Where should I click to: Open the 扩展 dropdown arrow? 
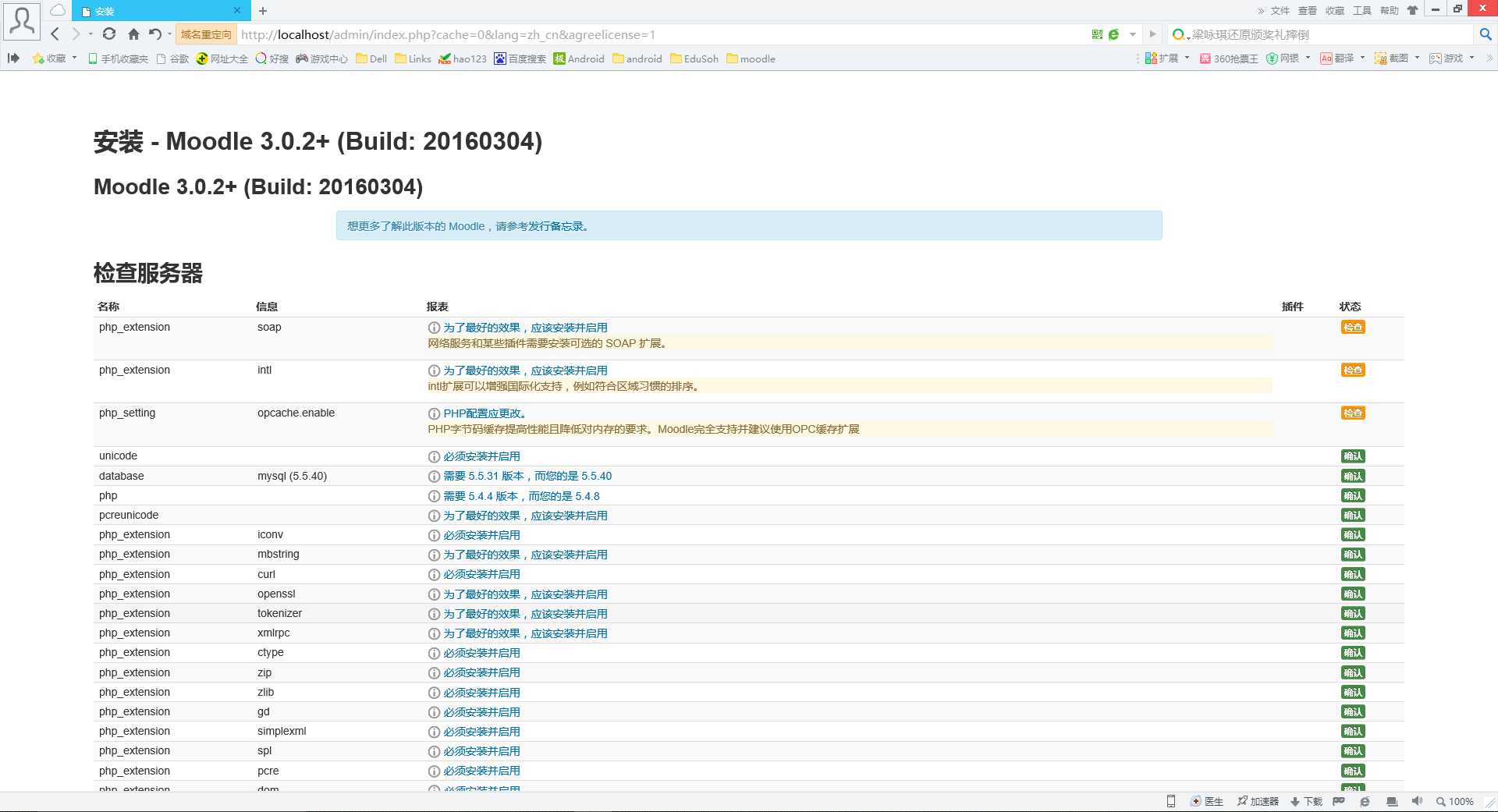click(1187, 58)
